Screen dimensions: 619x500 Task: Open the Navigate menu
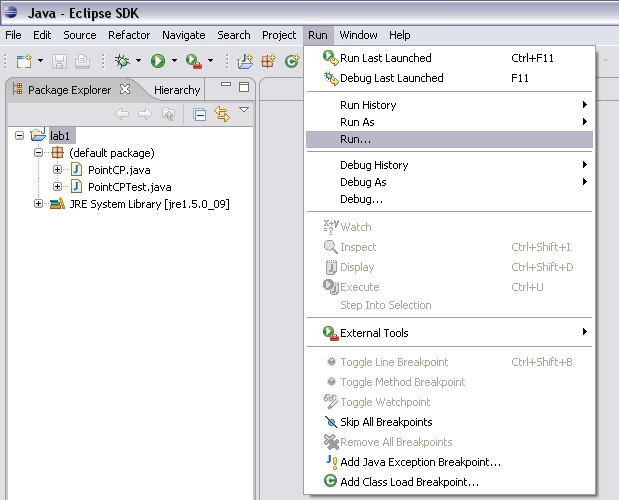[184, 35]
